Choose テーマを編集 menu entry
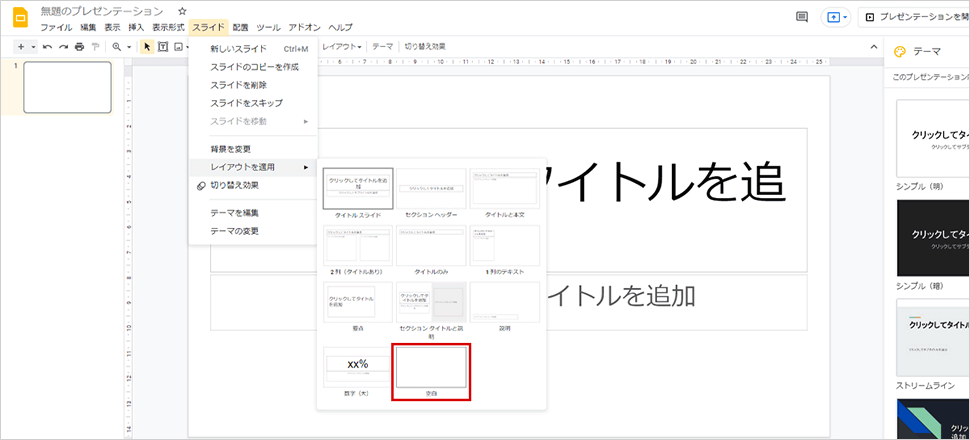 pyautogui.click(x=253, y=213)
